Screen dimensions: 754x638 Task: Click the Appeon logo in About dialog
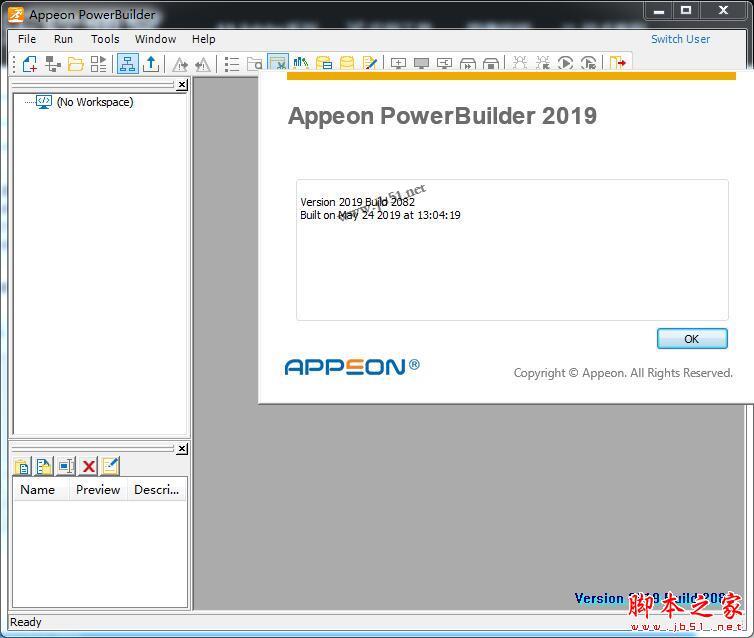352,367
